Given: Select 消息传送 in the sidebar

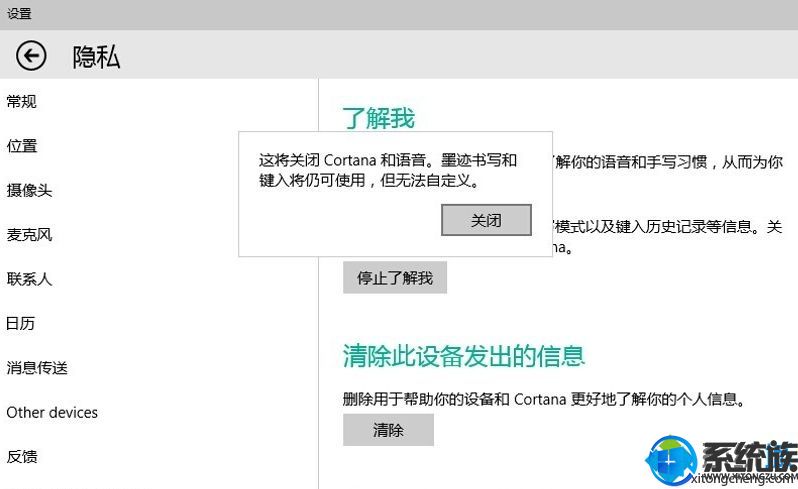Looking at the screenshot, I should coord(37,367).
